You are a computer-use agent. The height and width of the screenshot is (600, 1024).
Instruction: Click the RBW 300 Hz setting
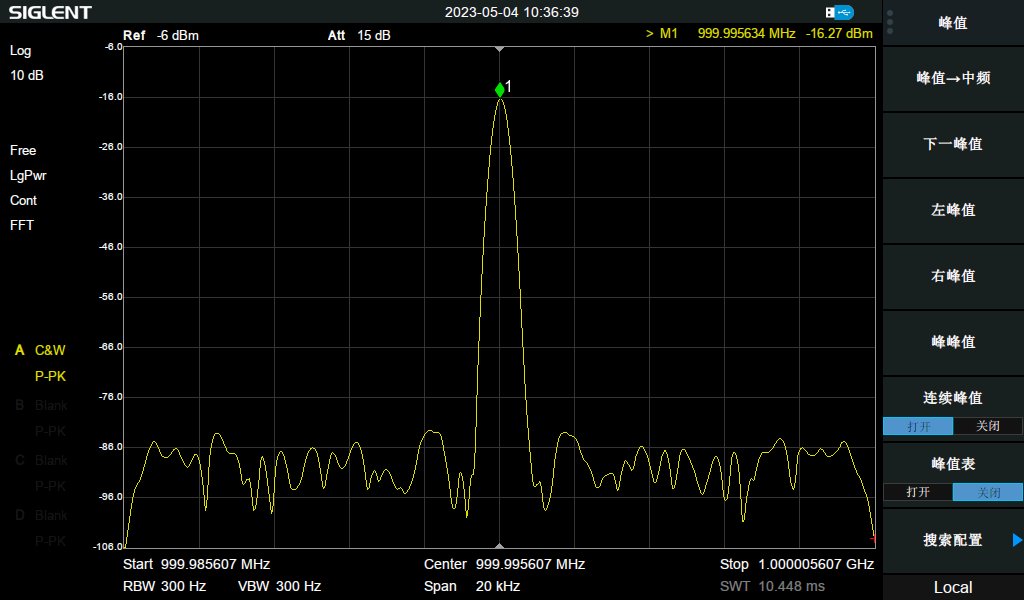[x=165, y=586]
